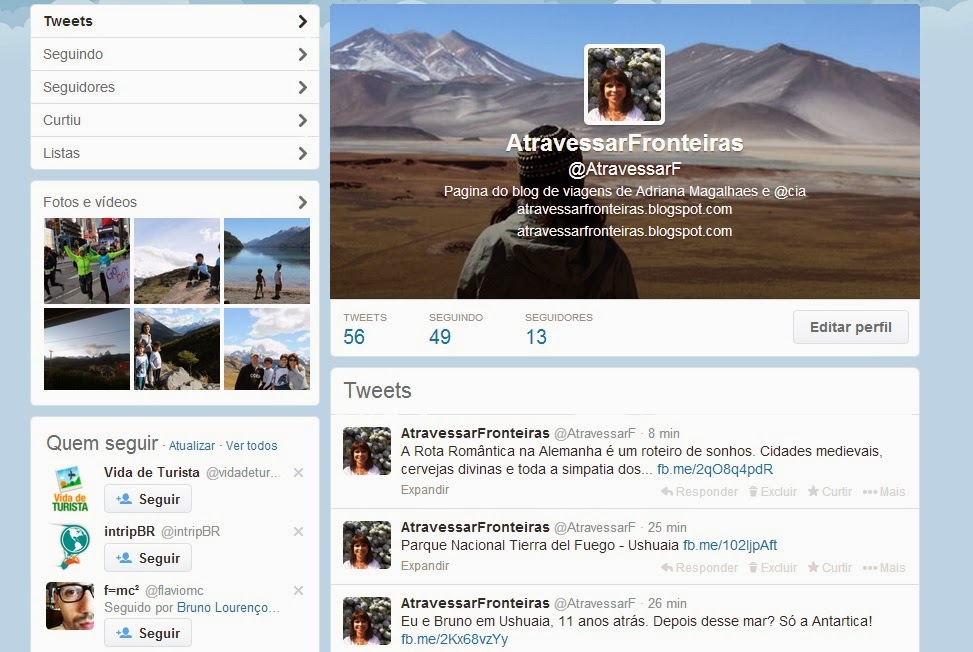Open the Bruno Lourenço link
Screen dimensions: 973x652
pos(228,607)
